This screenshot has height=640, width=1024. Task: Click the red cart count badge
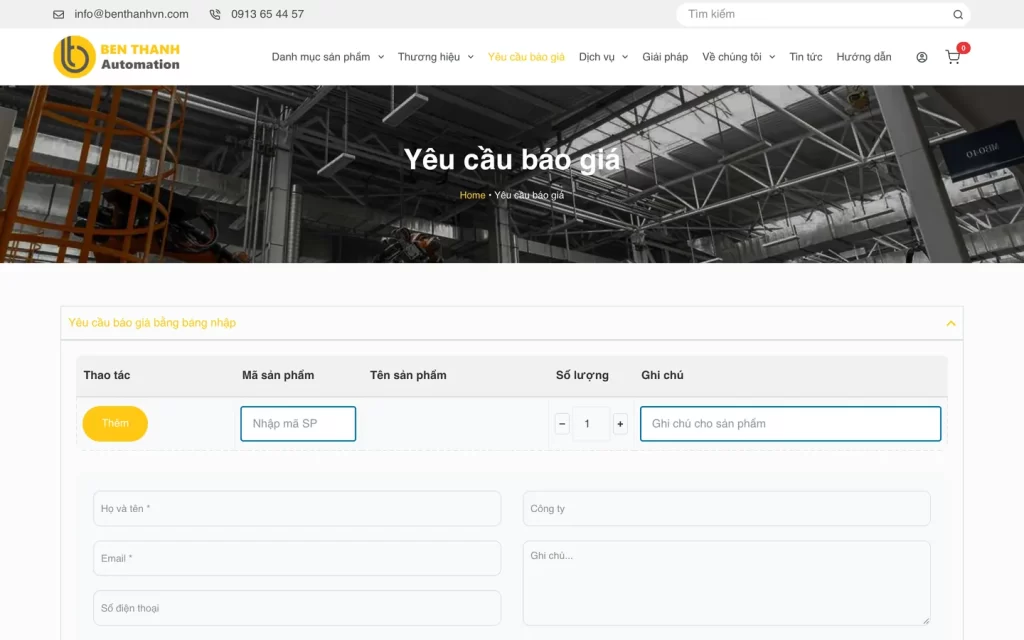click(x=963, y=48)
